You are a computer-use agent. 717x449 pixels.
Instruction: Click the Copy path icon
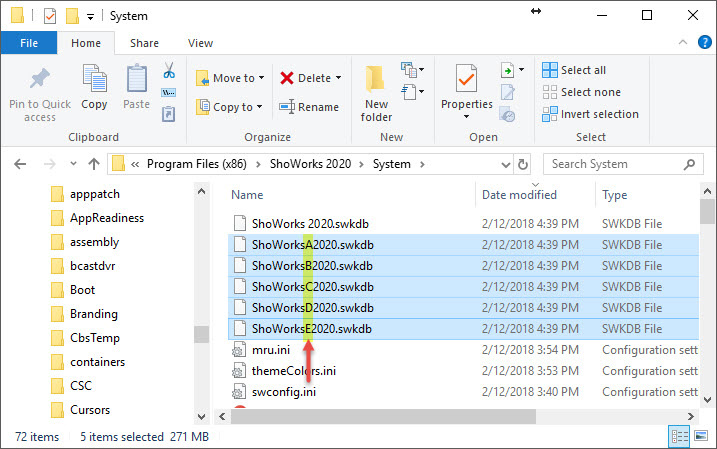(168, 93)
